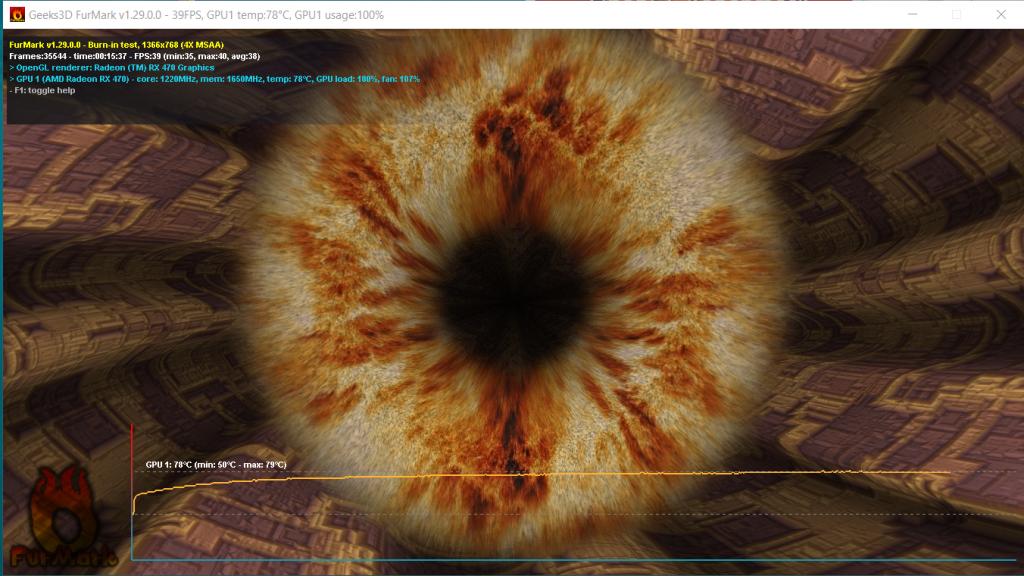Click the orange temperature curve on the graph
The width and height of the screenshot is (1024, 576).
pyautogui.click(x=542, y=475)
